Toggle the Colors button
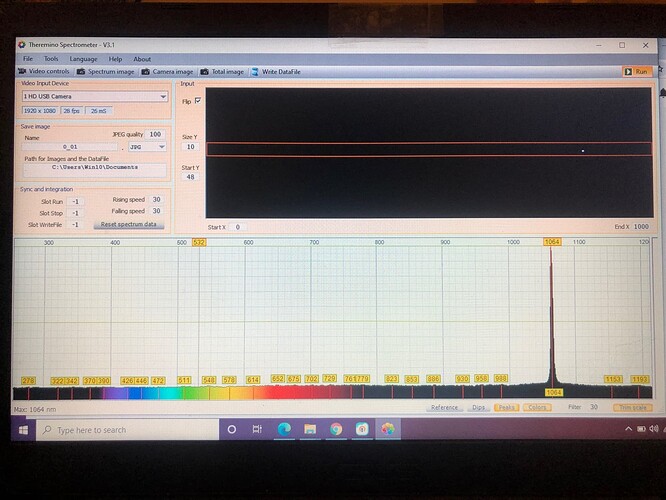Viewport: 666px width, 500px height. [537, 407]
